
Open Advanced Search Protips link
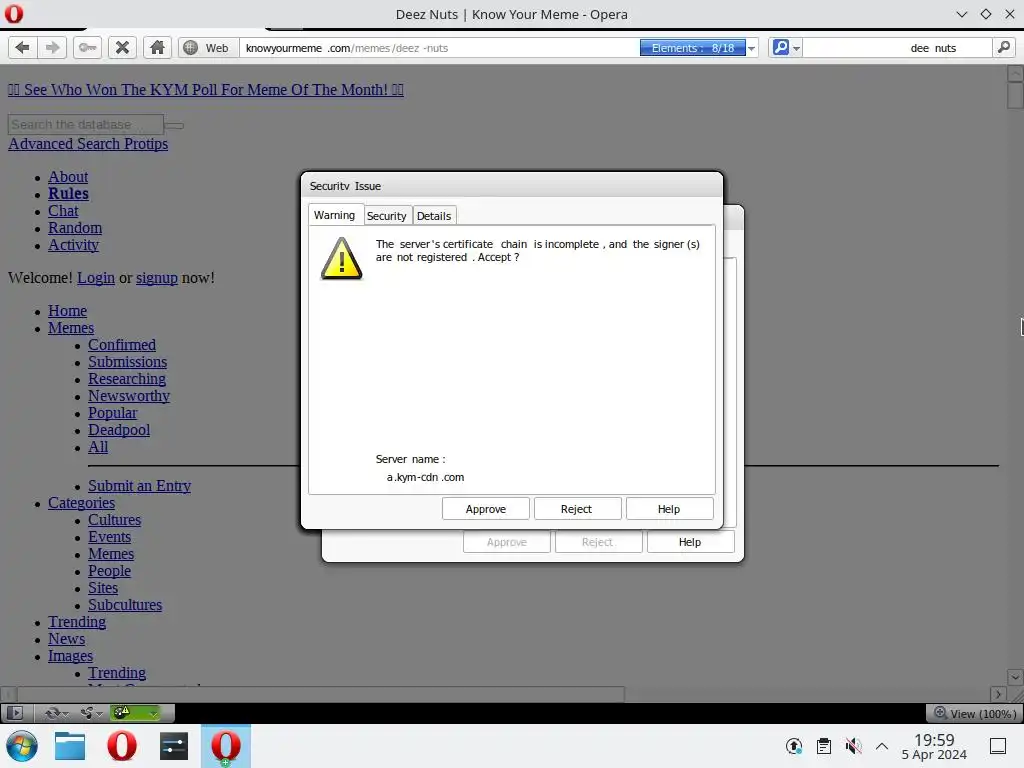tap(88, 144)
